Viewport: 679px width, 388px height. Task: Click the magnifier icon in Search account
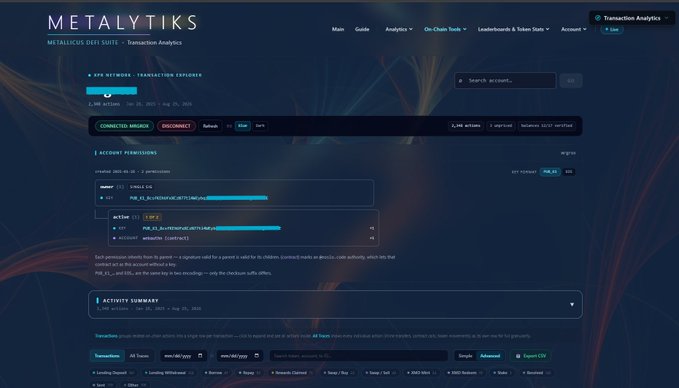[x=460, y=81]
